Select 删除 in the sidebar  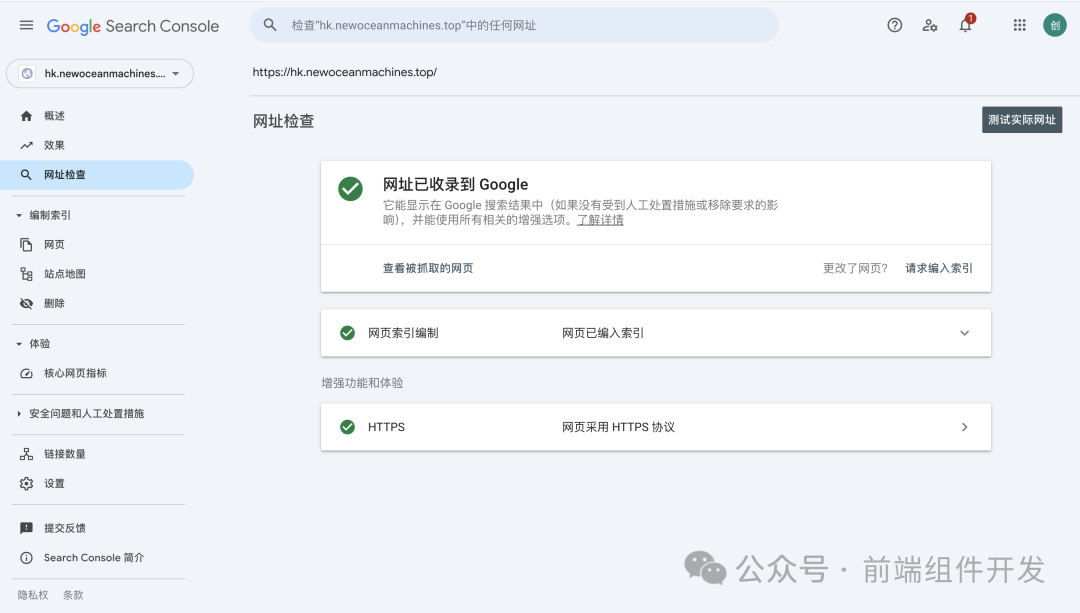pyautogui.click(x=52, y=302)
